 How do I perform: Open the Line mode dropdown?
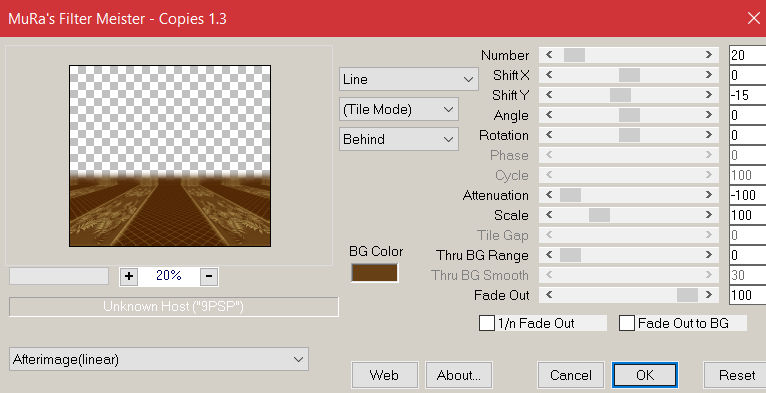pos(408,79)
